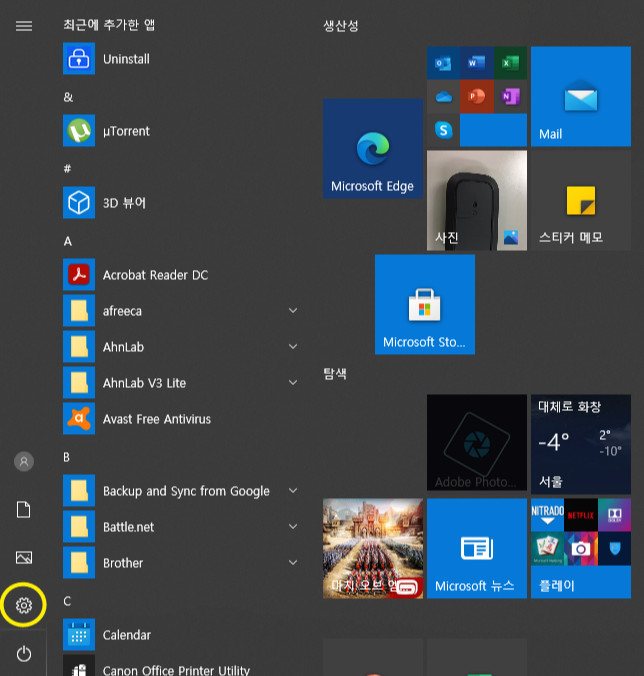Open mahjong game in 플레이 tile group
Image resolution: width=644 pixels, height=676 pixels.
547,548
